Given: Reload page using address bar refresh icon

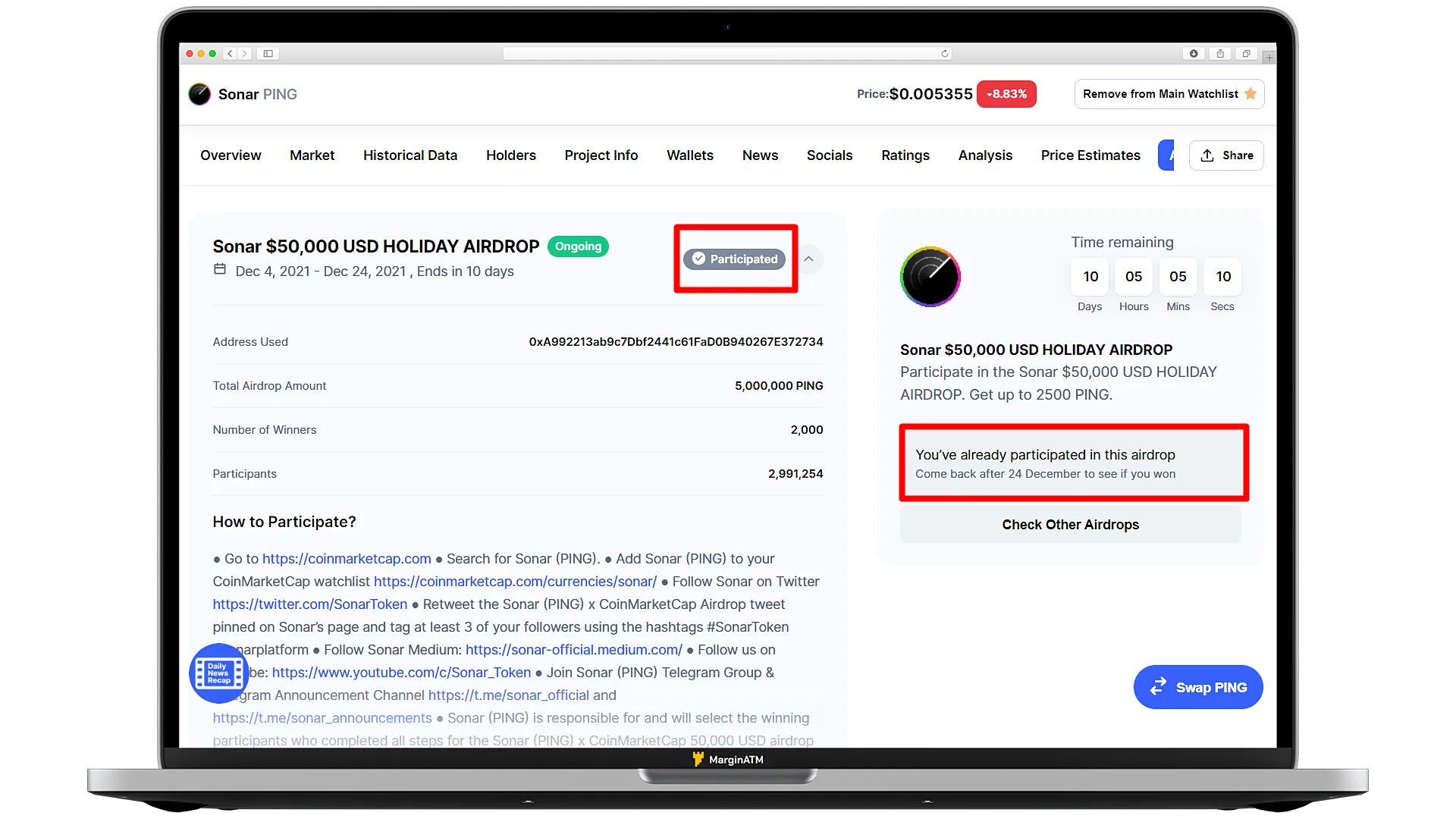Looking at the screenshot, I should click(x=944, y=54).
